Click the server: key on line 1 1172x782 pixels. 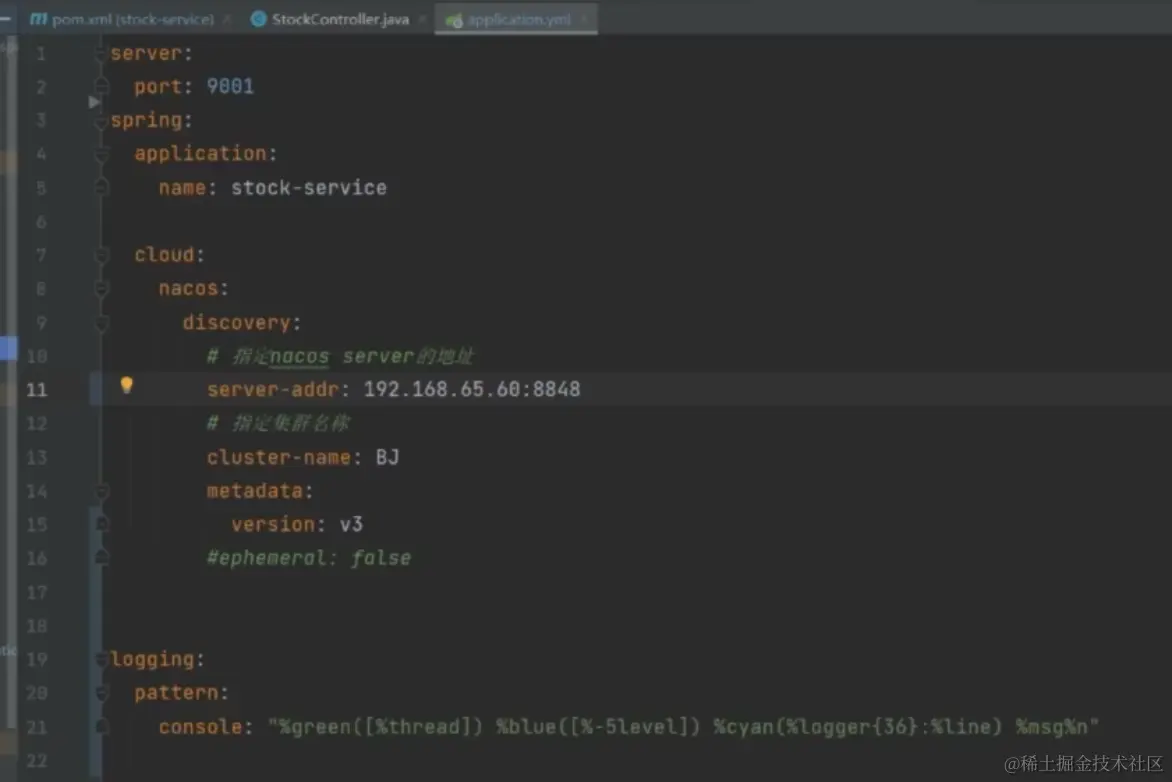pos(146,53)
